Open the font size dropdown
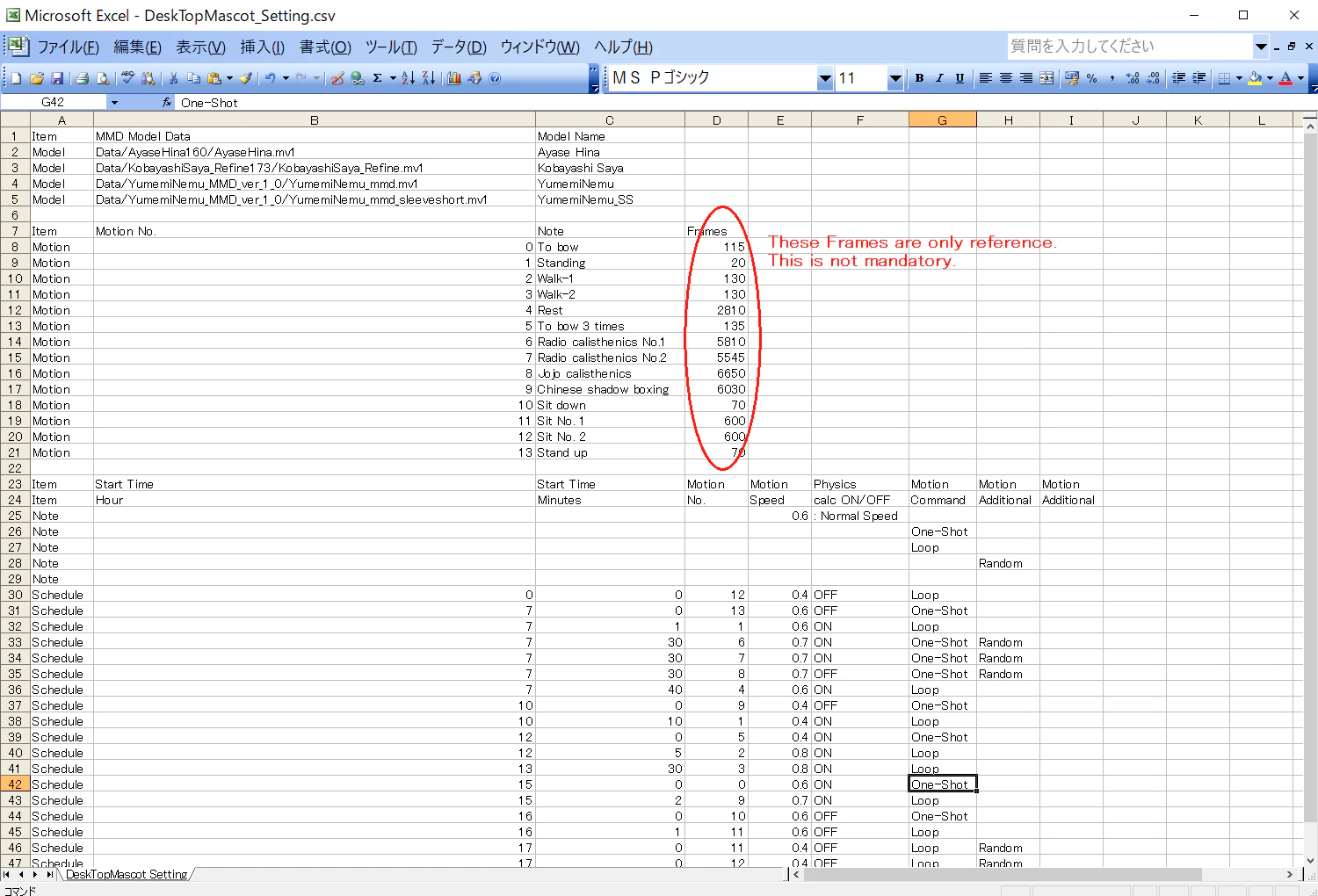Screen dimensions: 1318x896 [894, 79]
